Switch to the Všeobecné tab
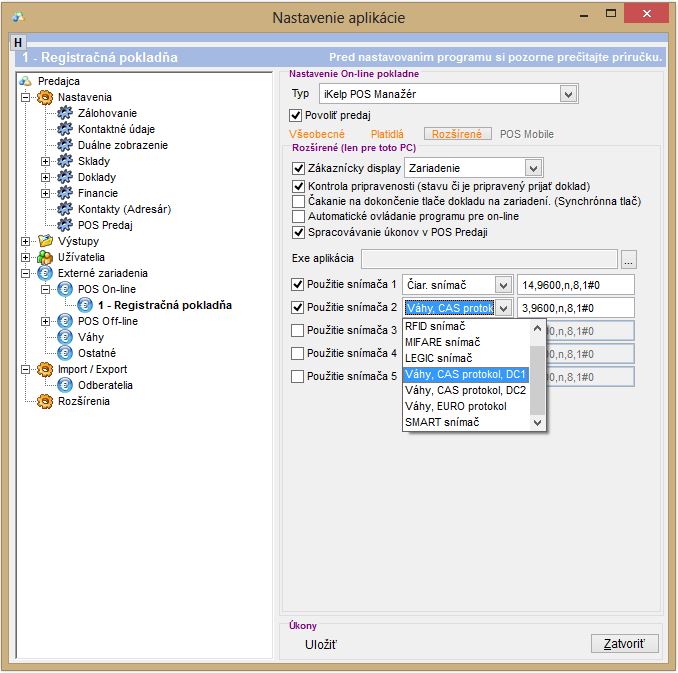 pos(317,133)
